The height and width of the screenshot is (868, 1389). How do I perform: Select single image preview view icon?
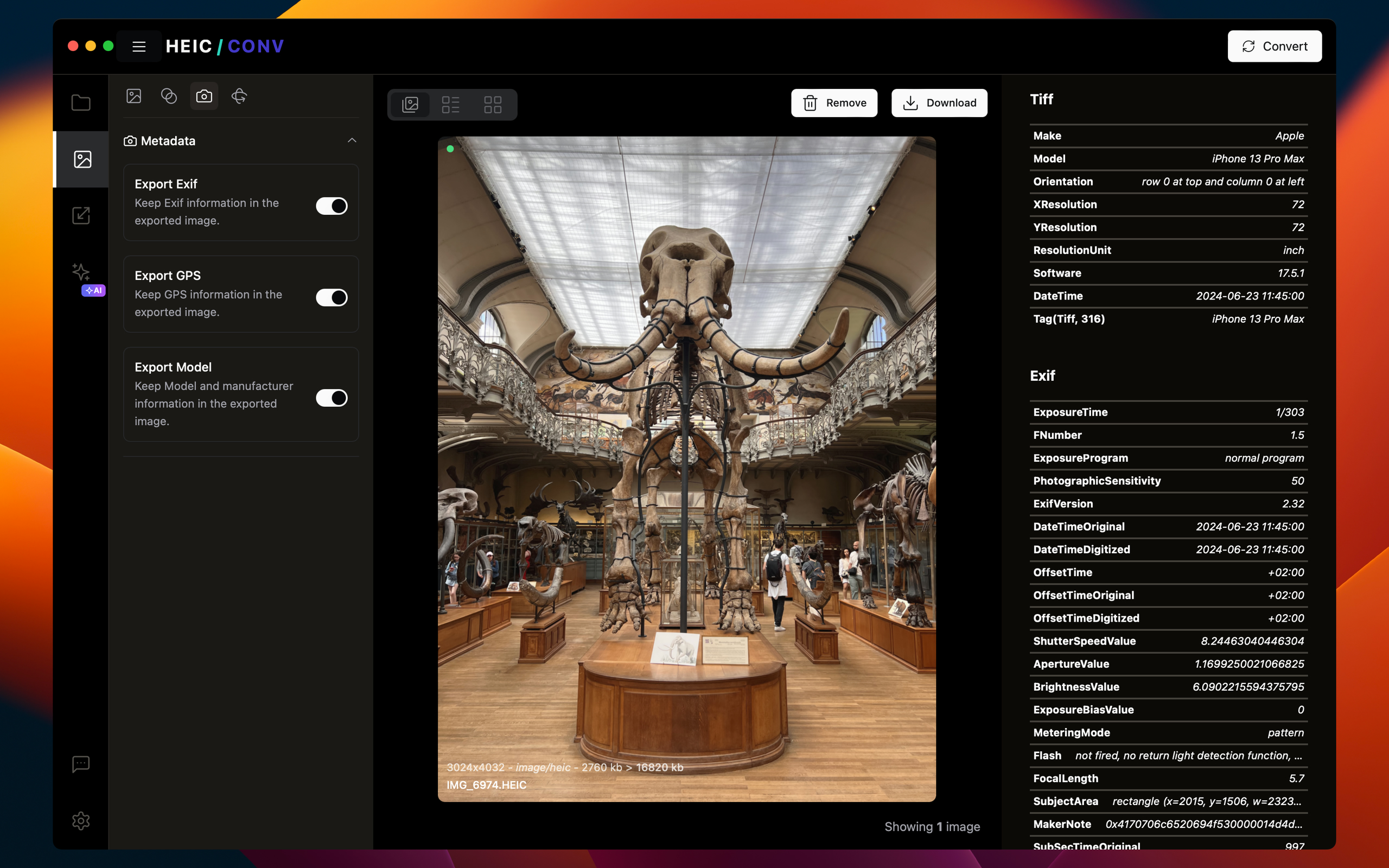tap(410, 105)
